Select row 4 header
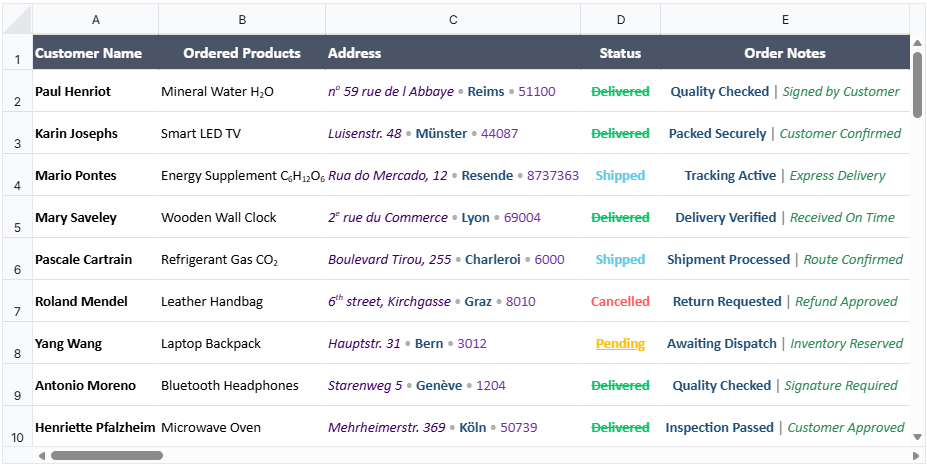The image size is (927, 467). [18, 175]
